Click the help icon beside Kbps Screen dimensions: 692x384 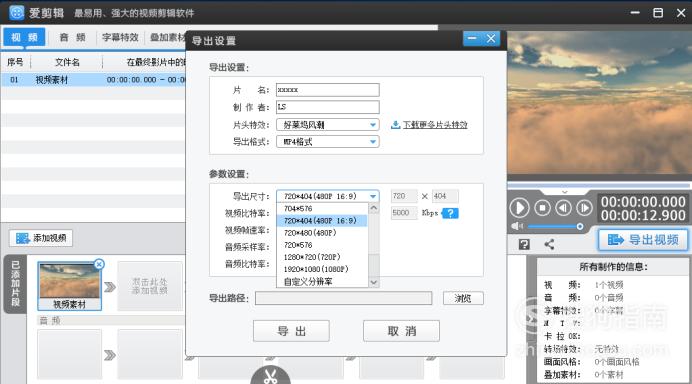pos(450,213)
